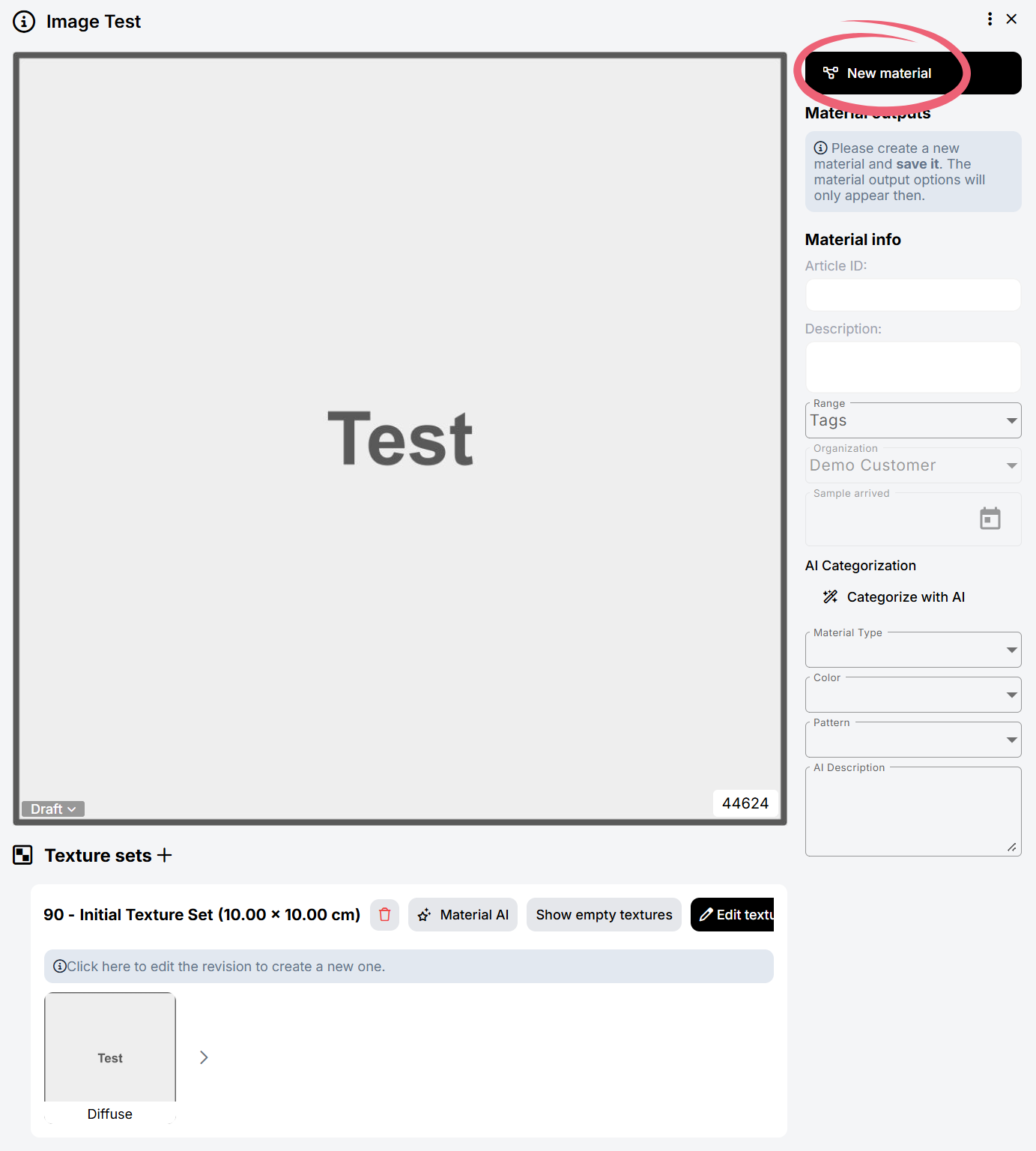This screenshot has width=1036, height=1151.
Task: Expand the Color dropdown
Action: (912, 695)
